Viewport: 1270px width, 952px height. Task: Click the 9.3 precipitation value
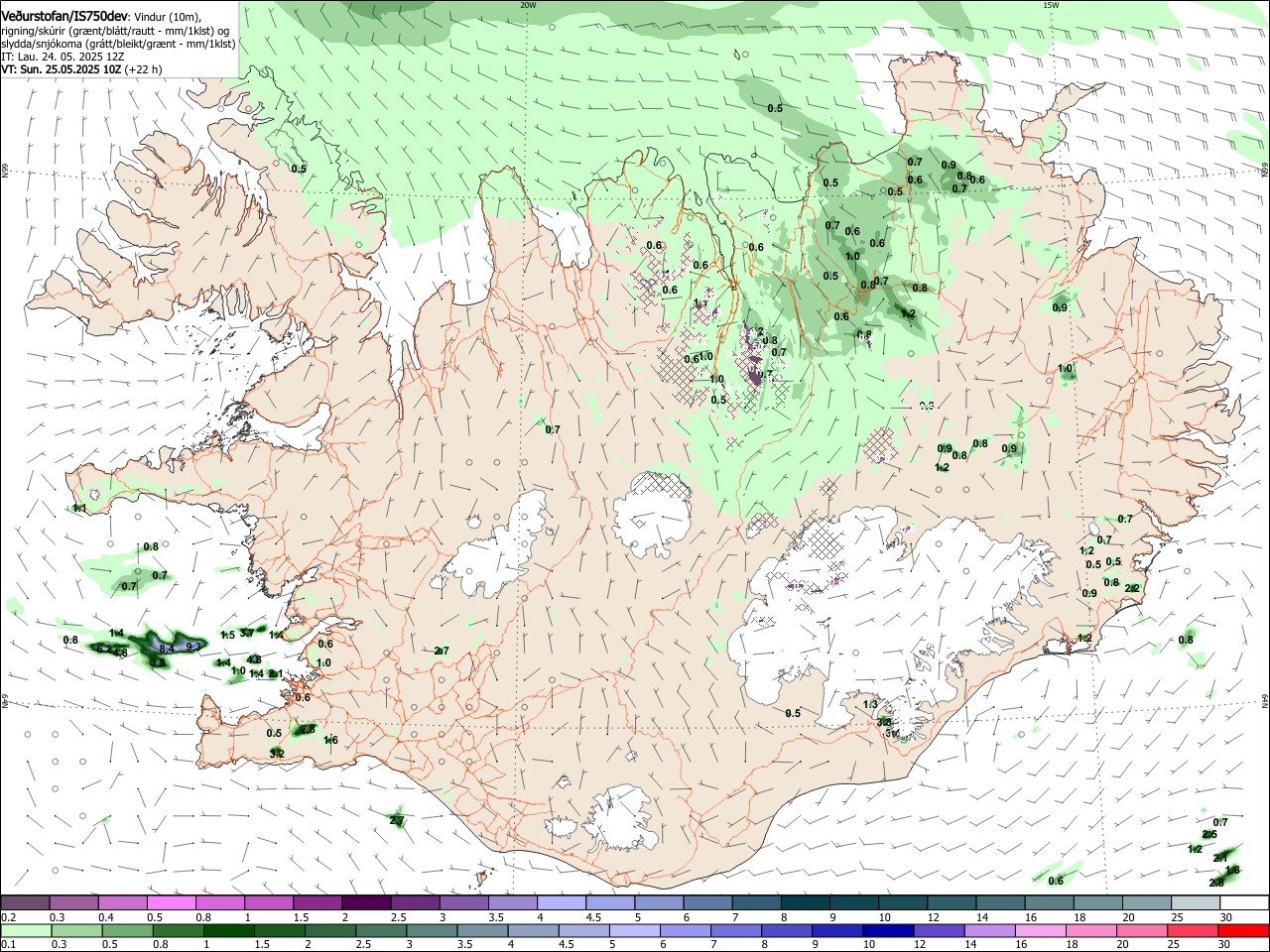pos(193,647)
